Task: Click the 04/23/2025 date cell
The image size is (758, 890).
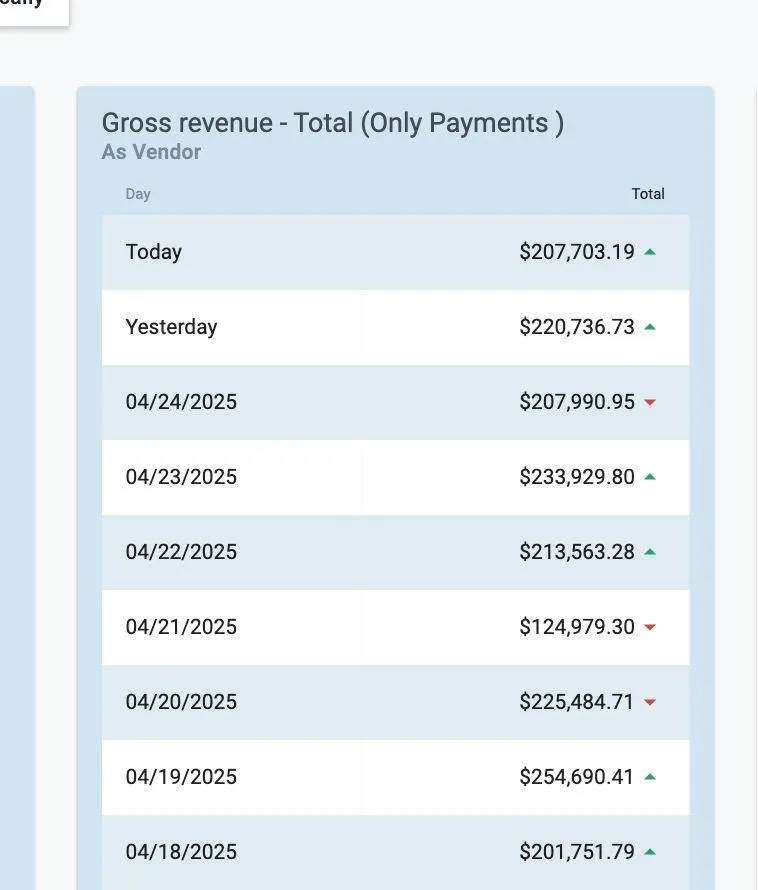Action: click(x=181, y=477)
